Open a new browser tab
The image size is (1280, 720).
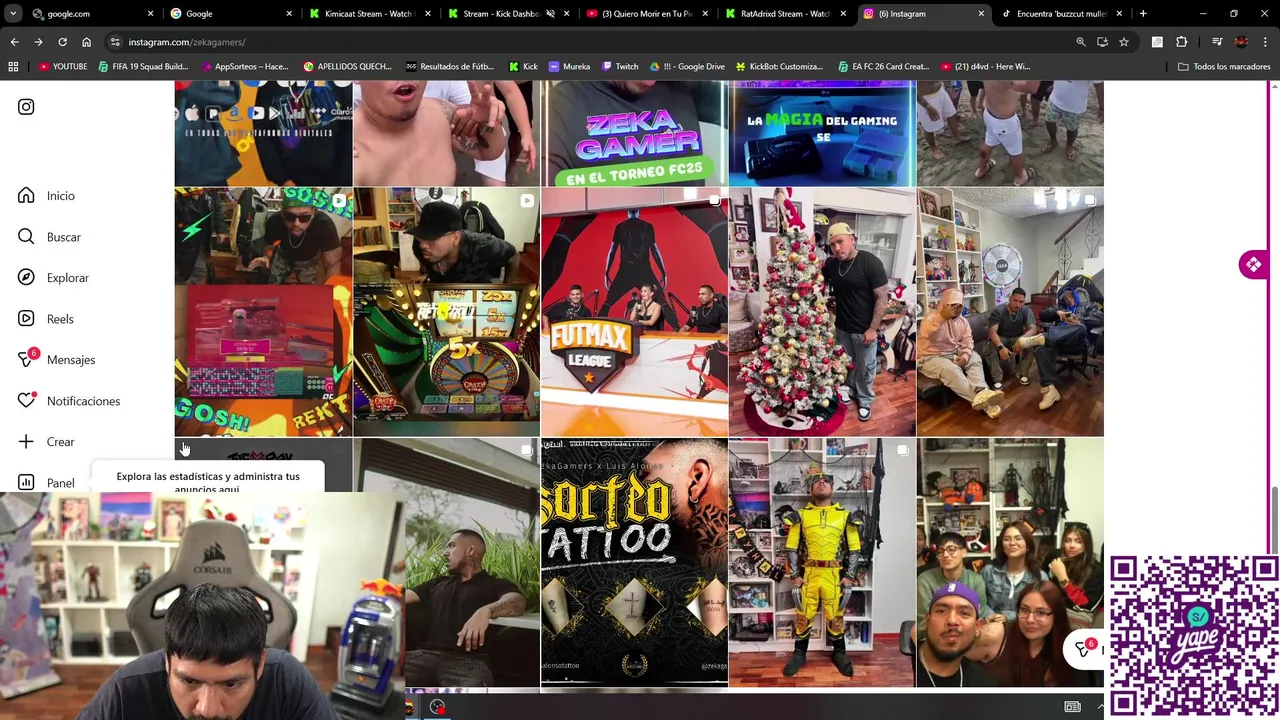(x=1143, y=14)
